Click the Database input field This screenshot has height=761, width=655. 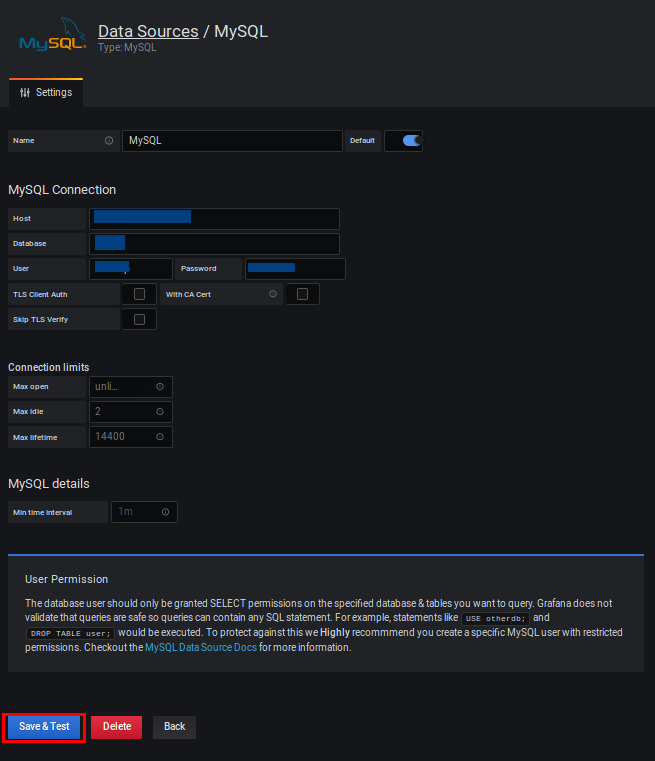tap(214, 244)
